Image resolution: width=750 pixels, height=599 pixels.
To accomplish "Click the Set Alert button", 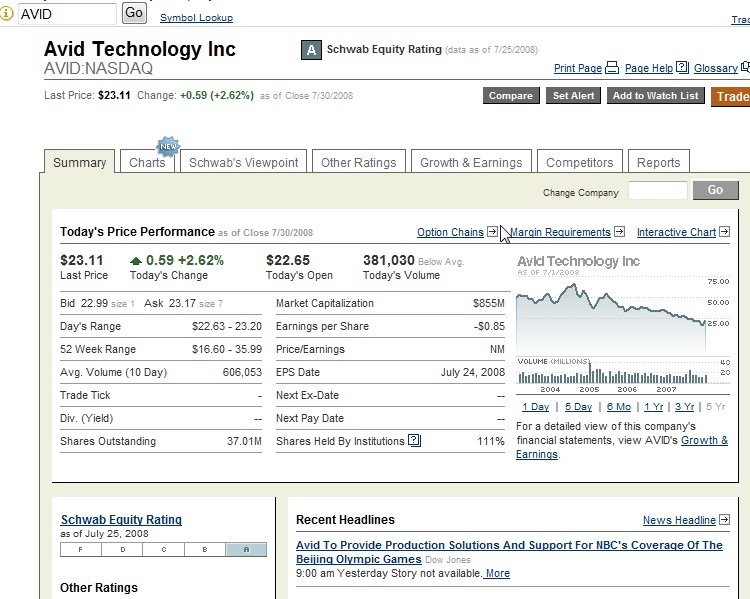I will (x=574, y=96).
